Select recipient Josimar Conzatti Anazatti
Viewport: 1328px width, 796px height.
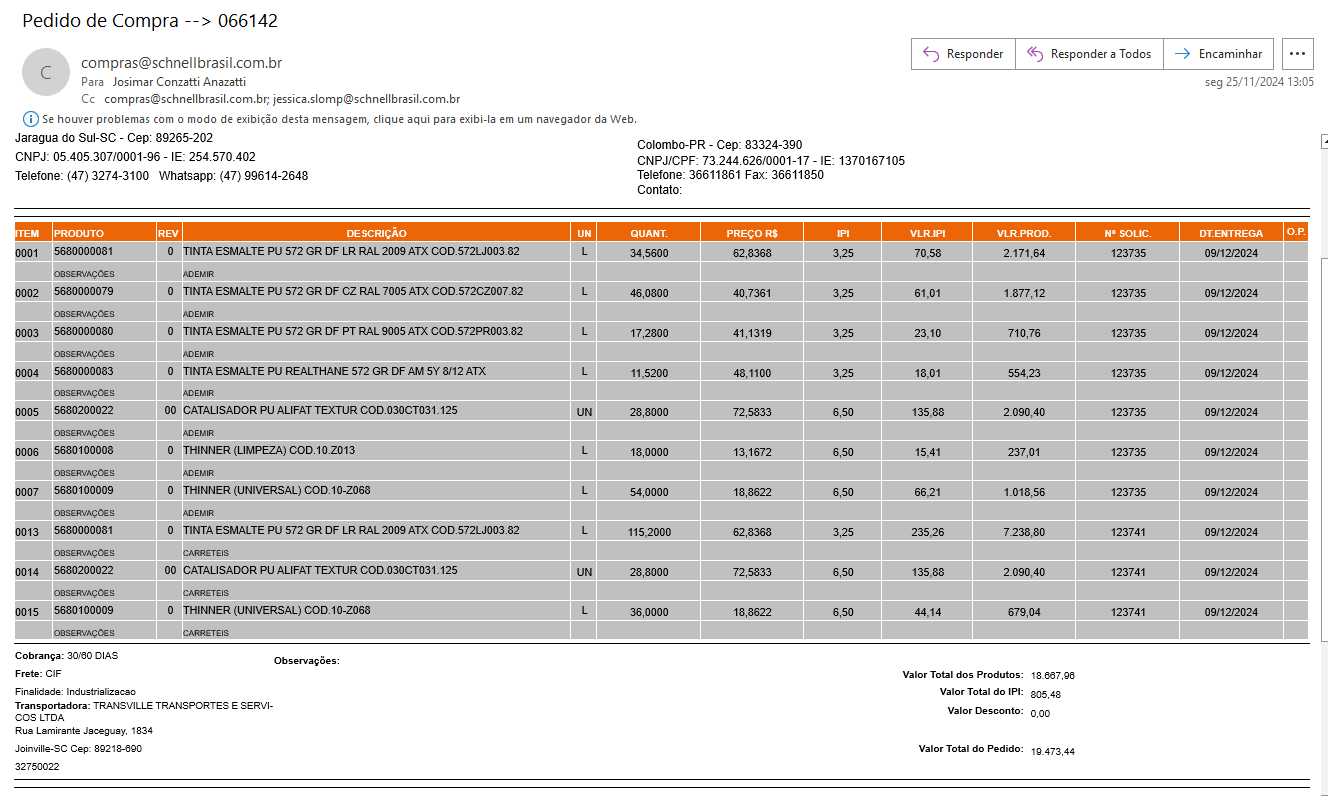[x=179, y=82]
